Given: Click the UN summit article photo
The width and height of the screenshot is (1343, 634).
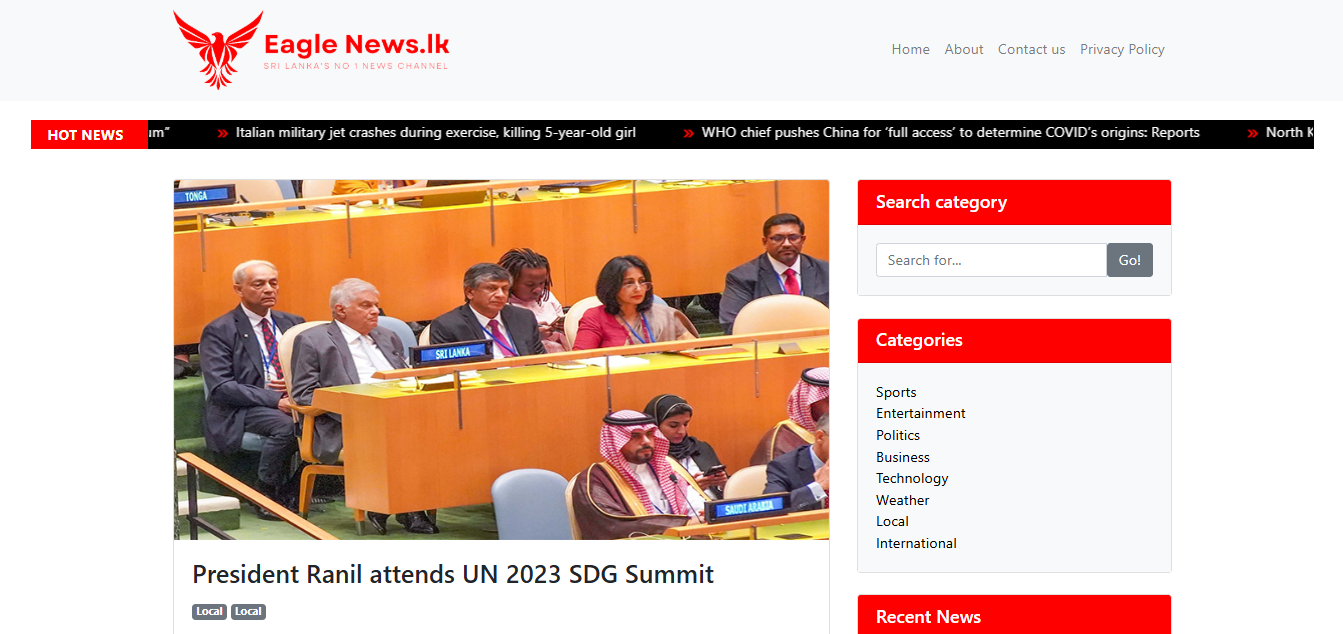Looking at the screenshot, I should (x=501, y=360).
